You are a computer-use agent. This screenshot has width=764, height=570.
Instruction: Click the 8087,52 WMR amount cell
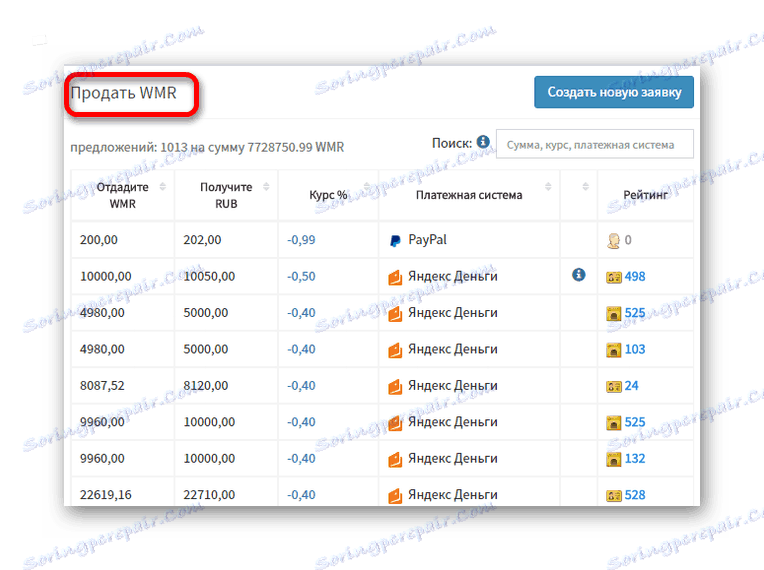(x=123, y=385)
